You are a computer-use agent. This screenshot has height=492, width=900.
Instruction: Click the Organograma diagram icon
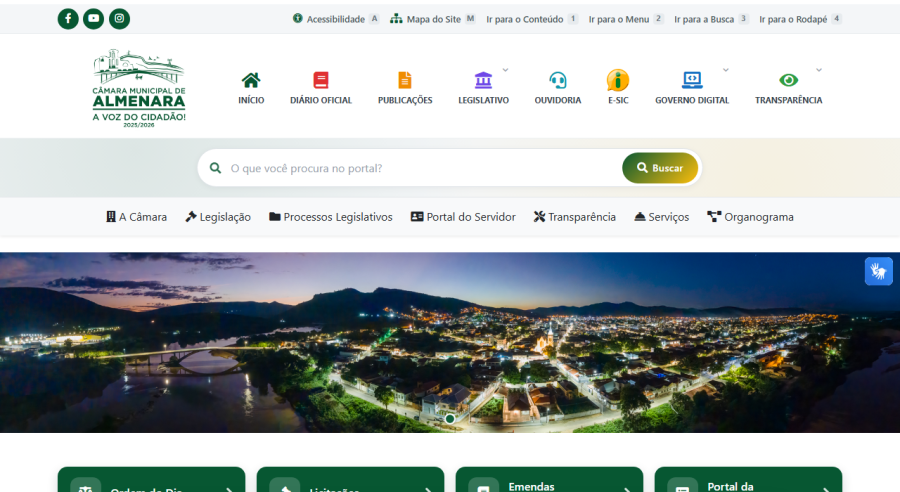pos(714,216)
